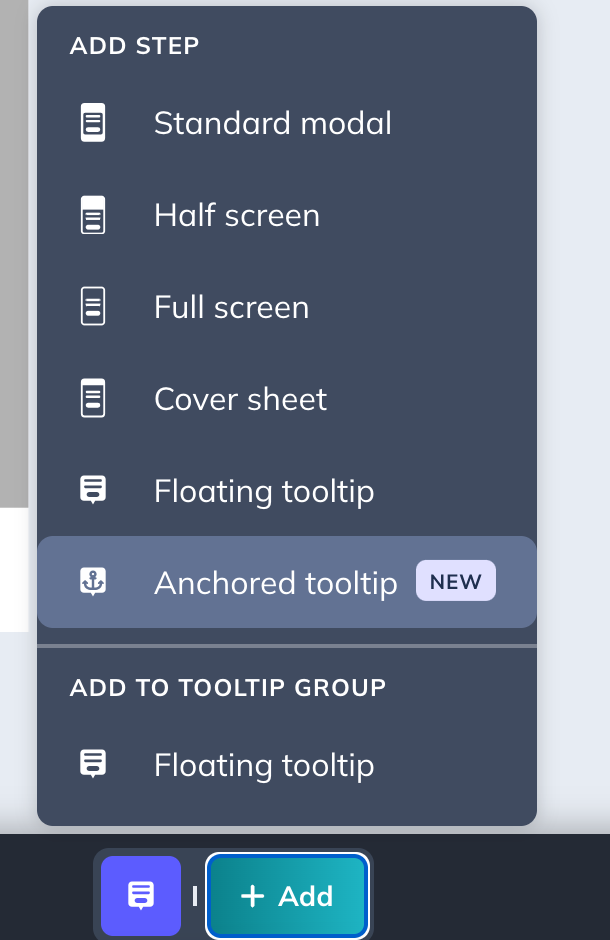610x940 pixels.
Task: Click the Cover sheet icon
Action: click(93, 399)
